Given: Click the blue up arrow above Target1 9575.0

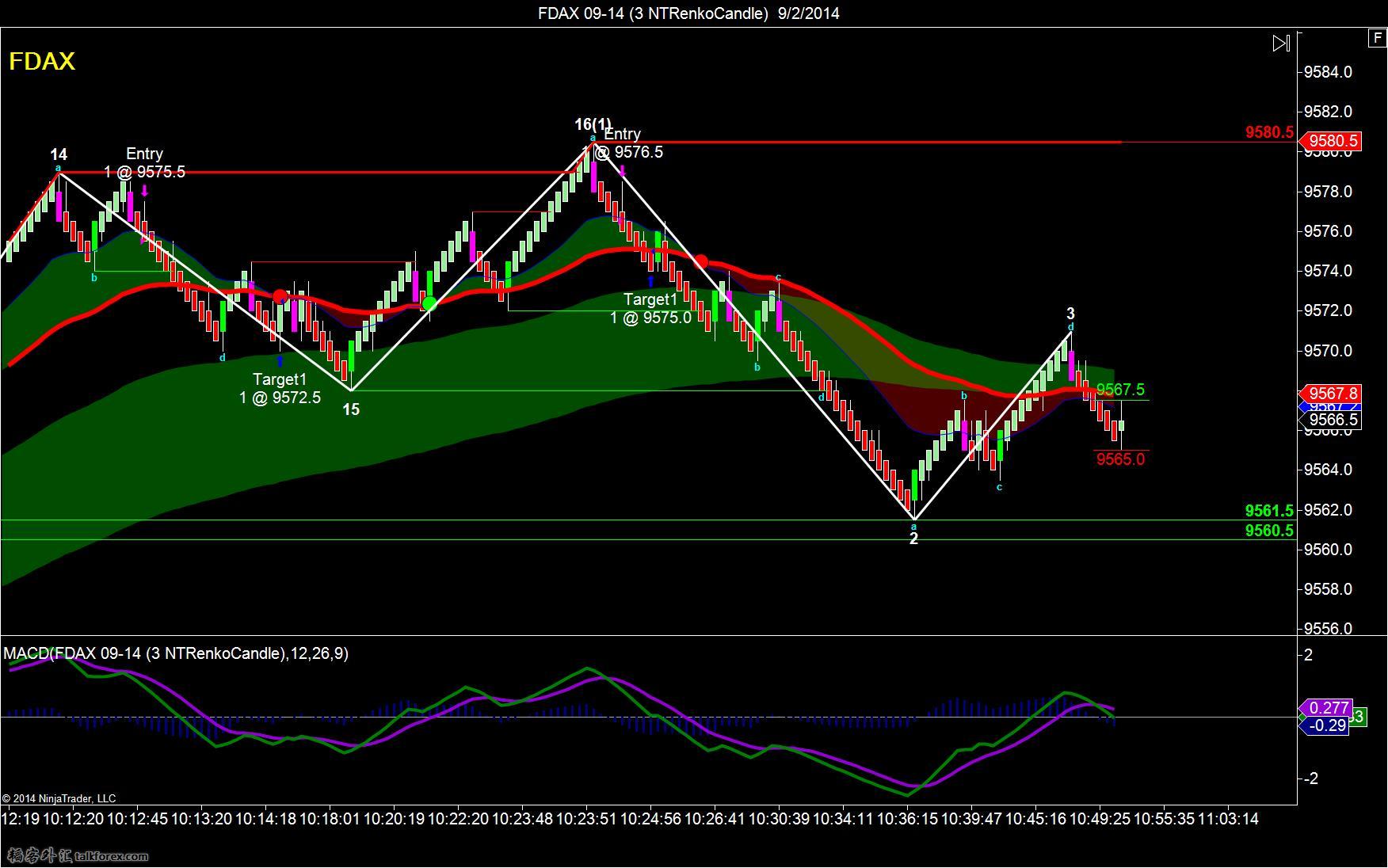Looking at the screenshot, I should pyautogui.click(x=651, y=280).
